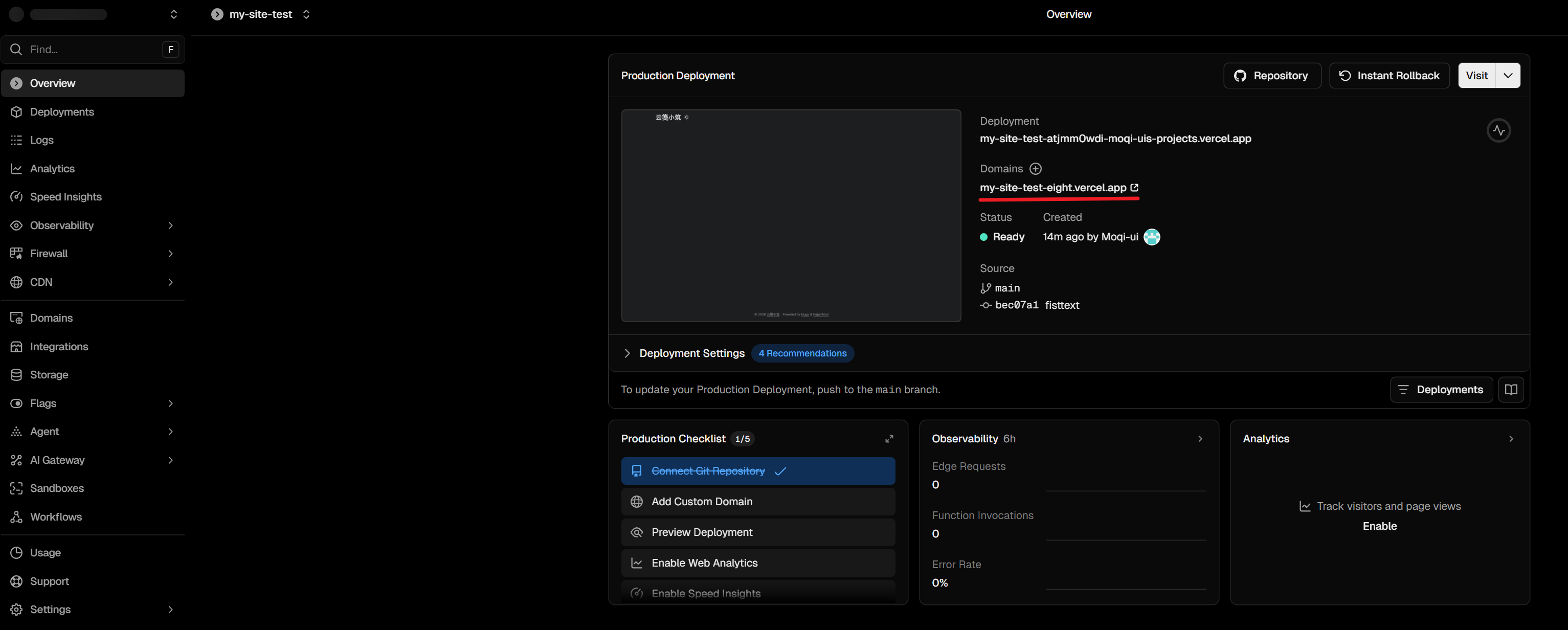Expand the CDN sidebar chevron

click(170, 282)
